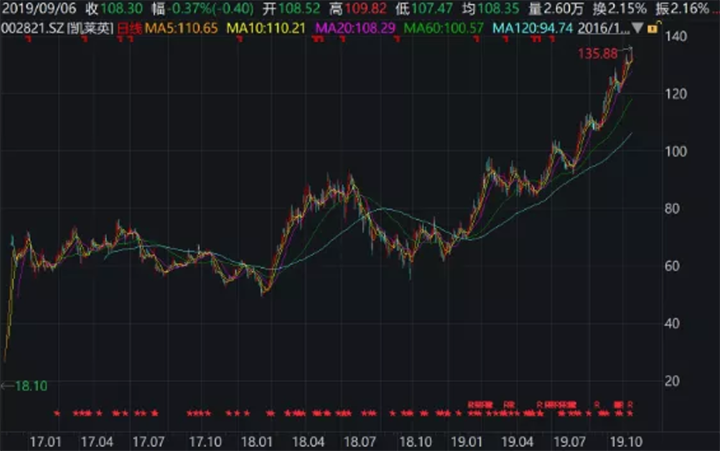Click the first red star event marker at far left
720x451 pixels.
(56, 412)
